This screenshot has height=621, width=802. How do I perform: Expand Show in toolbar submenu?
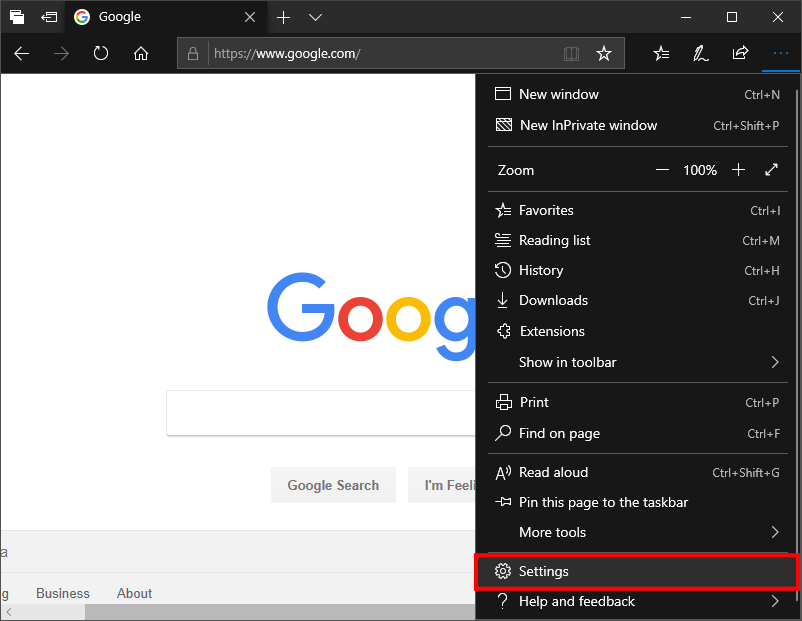pos(637,362)
